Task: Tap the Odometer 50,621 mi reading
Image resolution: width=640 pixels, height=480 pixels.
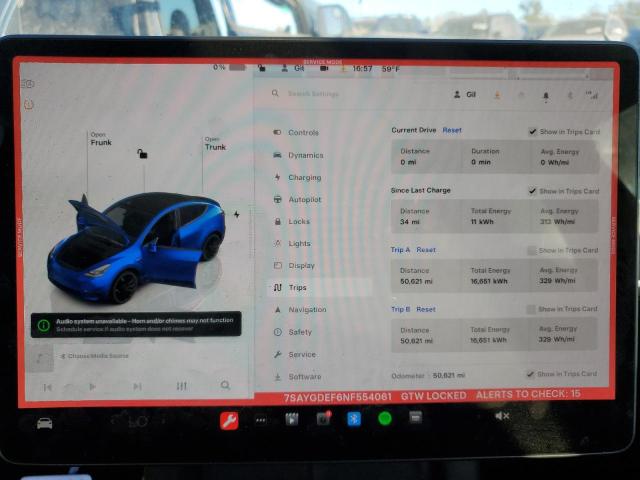Action: pyautogui.click(x=428, y=376)
